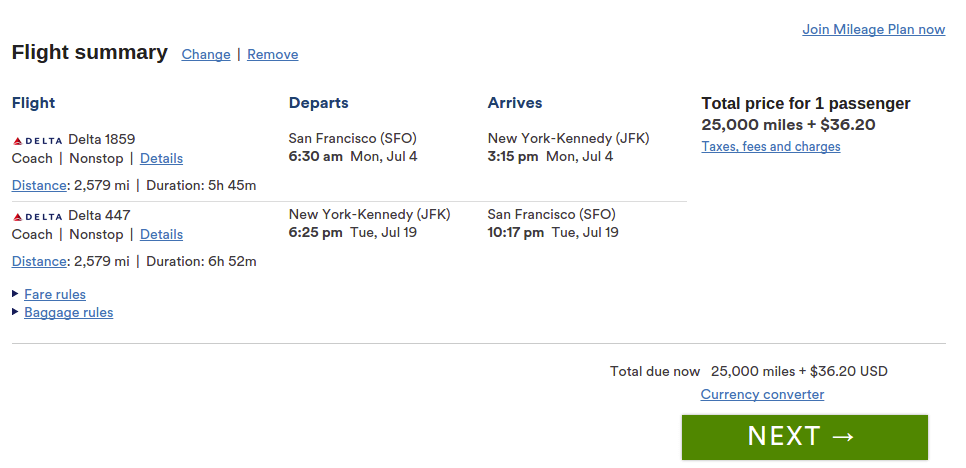View Details for Delta 1859 flight
966x468 pixels.
pos(161,158)
